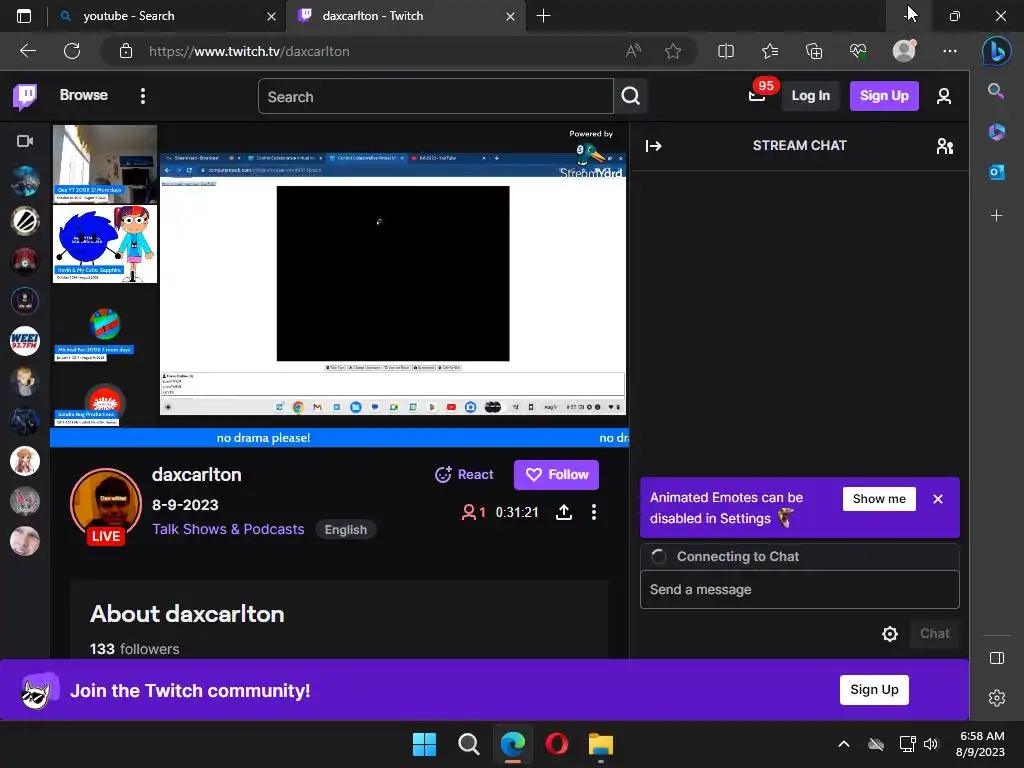Image resolution: width=1024 pixels, height=768 pixels.
Task: Open stream options three-dot menu
Action: [594, 513]
